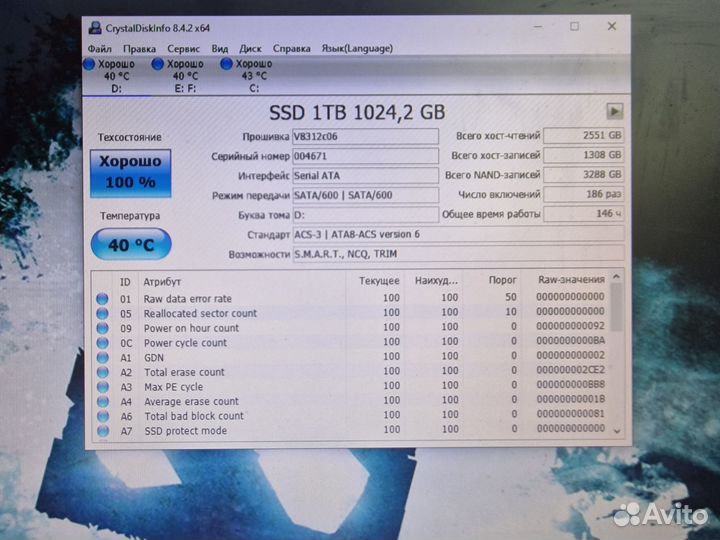Open the Язык(Language) menu
The width and height of the screenshot is (720, 540).
[x=357, y=49]
